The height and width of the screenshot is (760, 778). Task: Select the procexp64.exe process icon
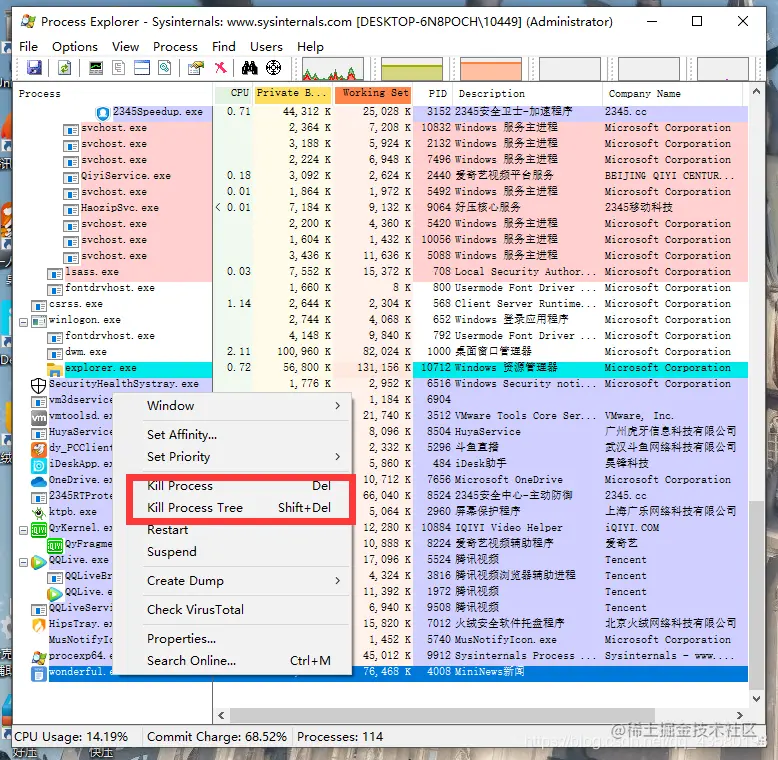pos(39,657)
